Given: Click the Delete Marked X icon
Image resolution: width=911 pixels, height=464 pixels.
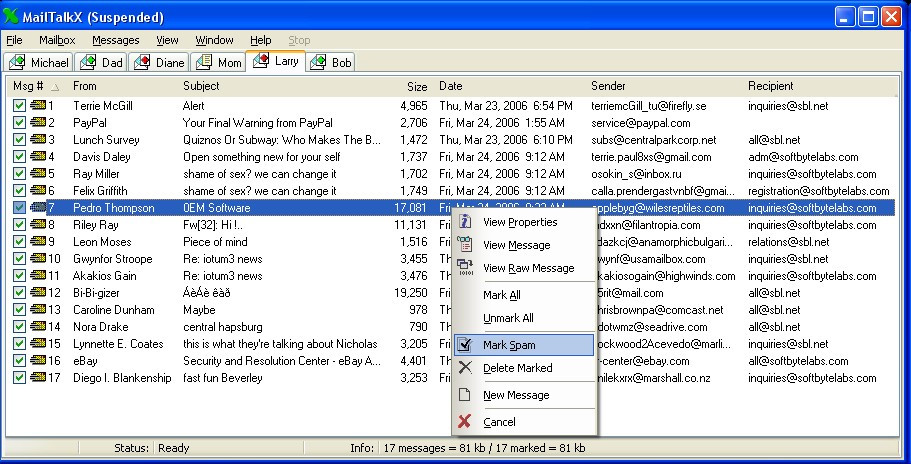Looking at the screenshot, I should [464, 368].
